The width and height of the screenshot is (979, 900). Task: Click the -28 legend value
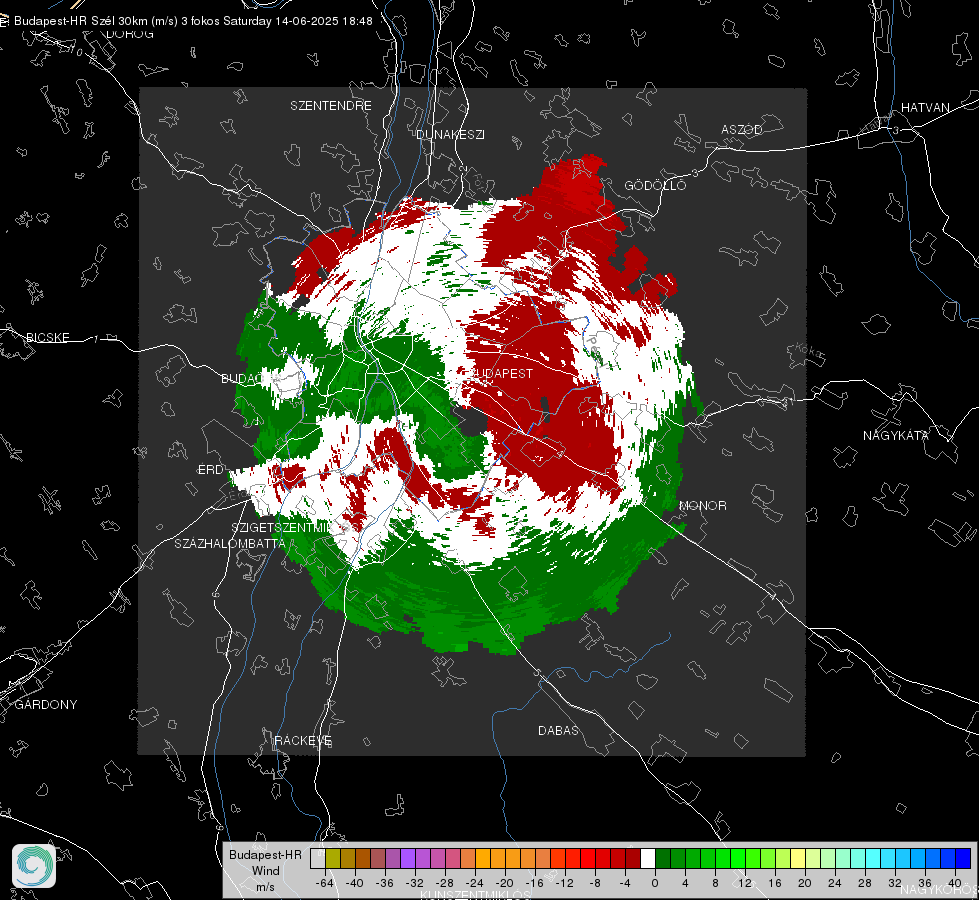click(x=445, y=883)
